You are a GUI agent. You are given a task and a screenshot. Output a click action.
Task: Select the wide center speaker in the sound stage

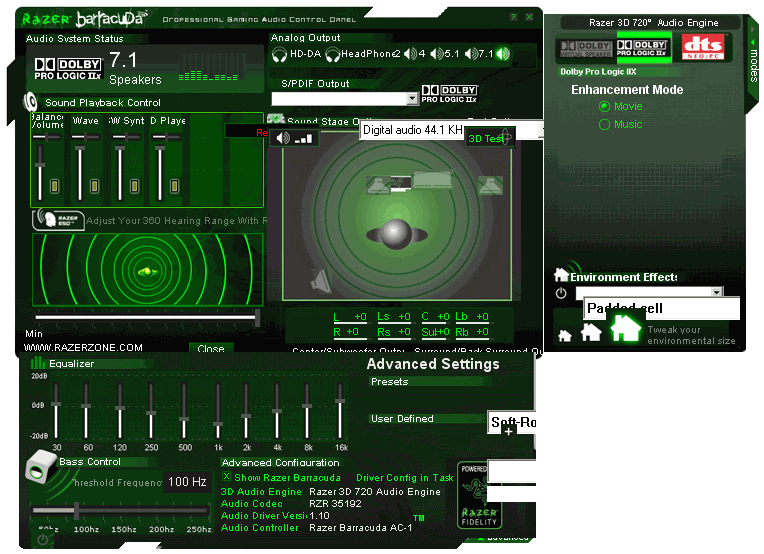432,179
